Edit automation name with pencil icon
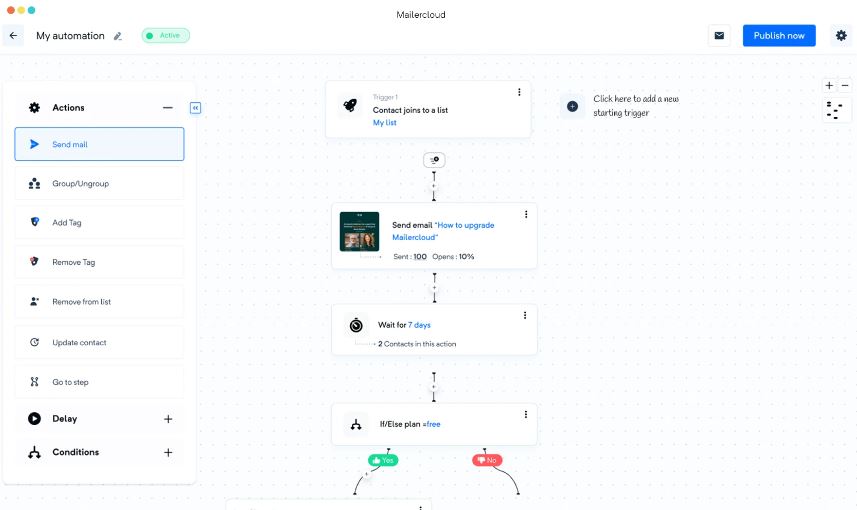 [118, 36]
